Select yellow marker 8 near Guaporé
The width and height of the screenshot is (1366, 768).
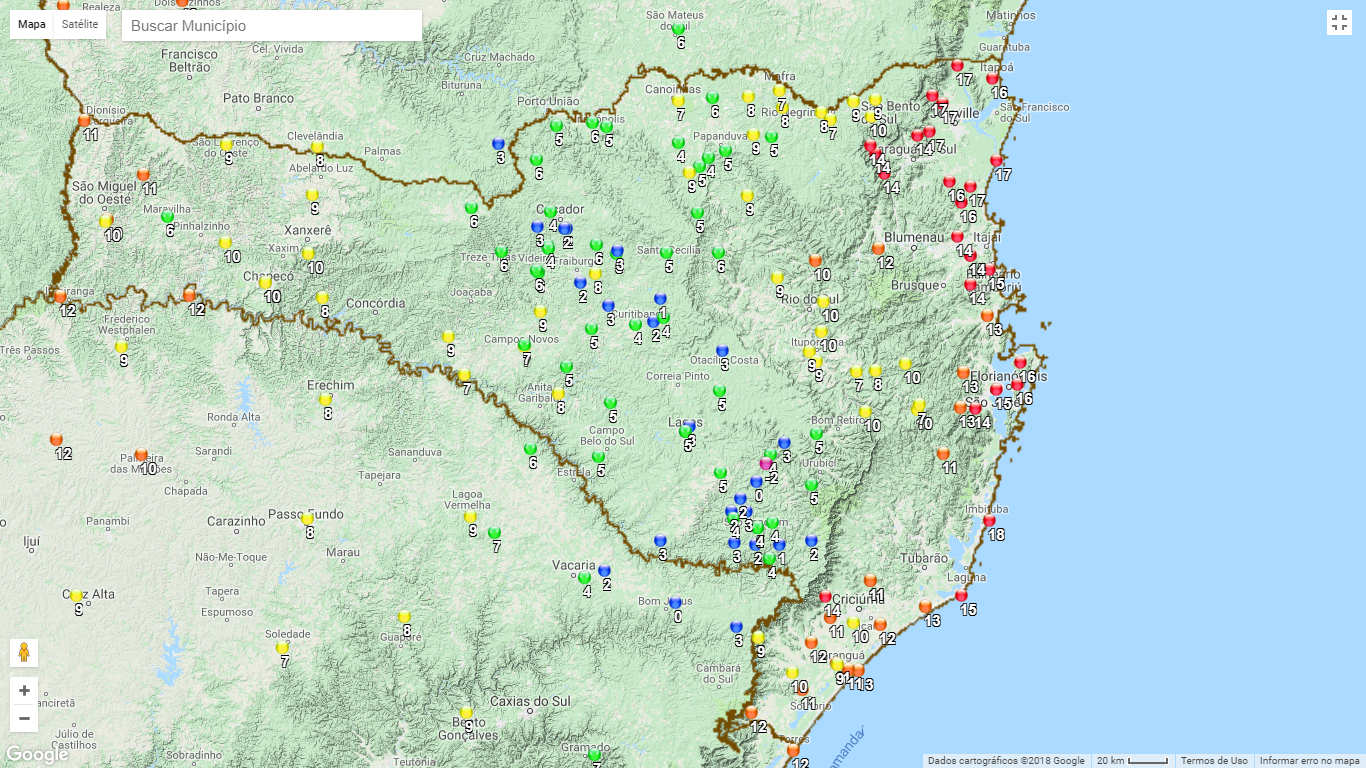point(404,617)
